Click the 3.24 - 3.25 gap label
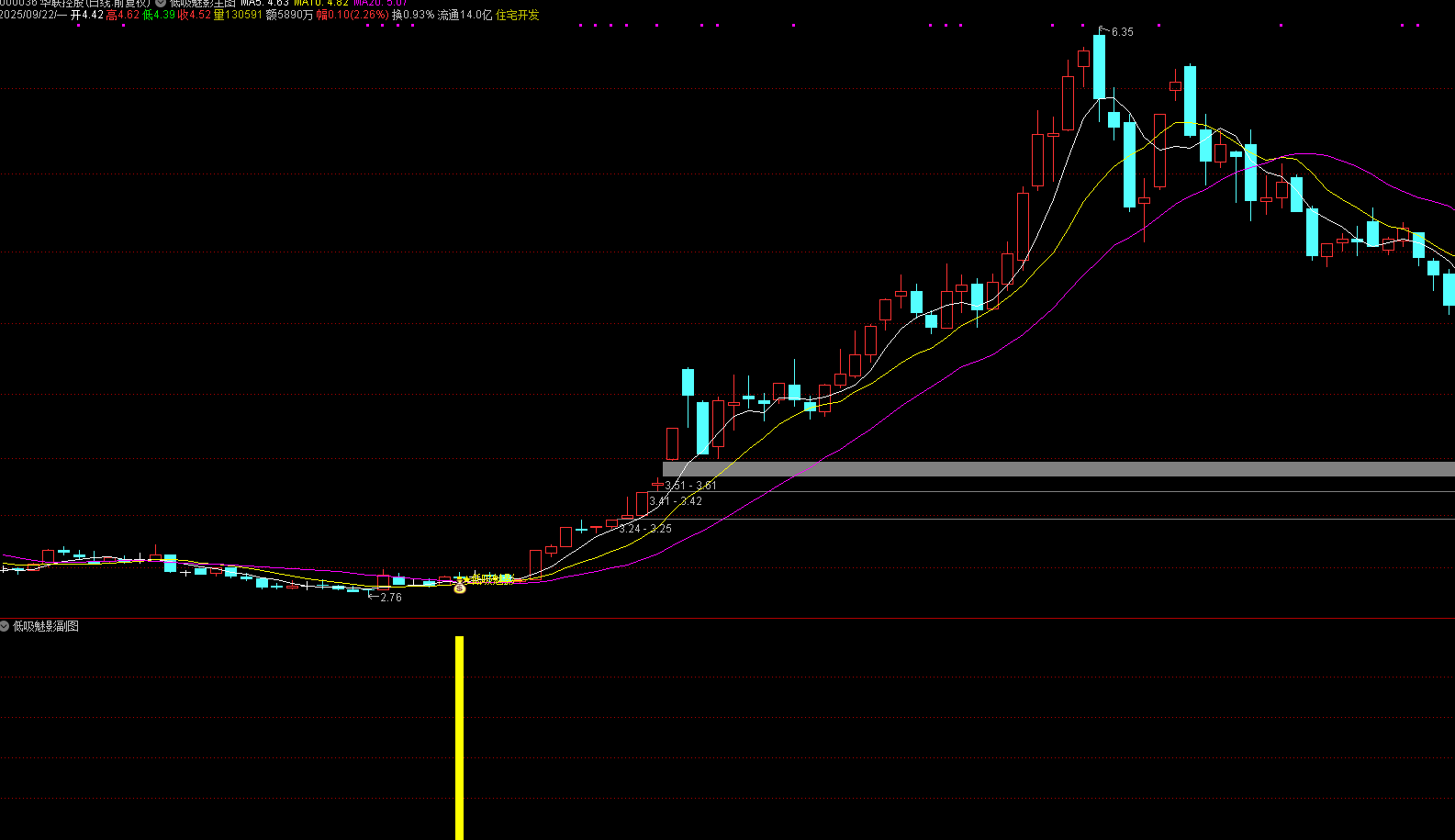 [645, 529]
